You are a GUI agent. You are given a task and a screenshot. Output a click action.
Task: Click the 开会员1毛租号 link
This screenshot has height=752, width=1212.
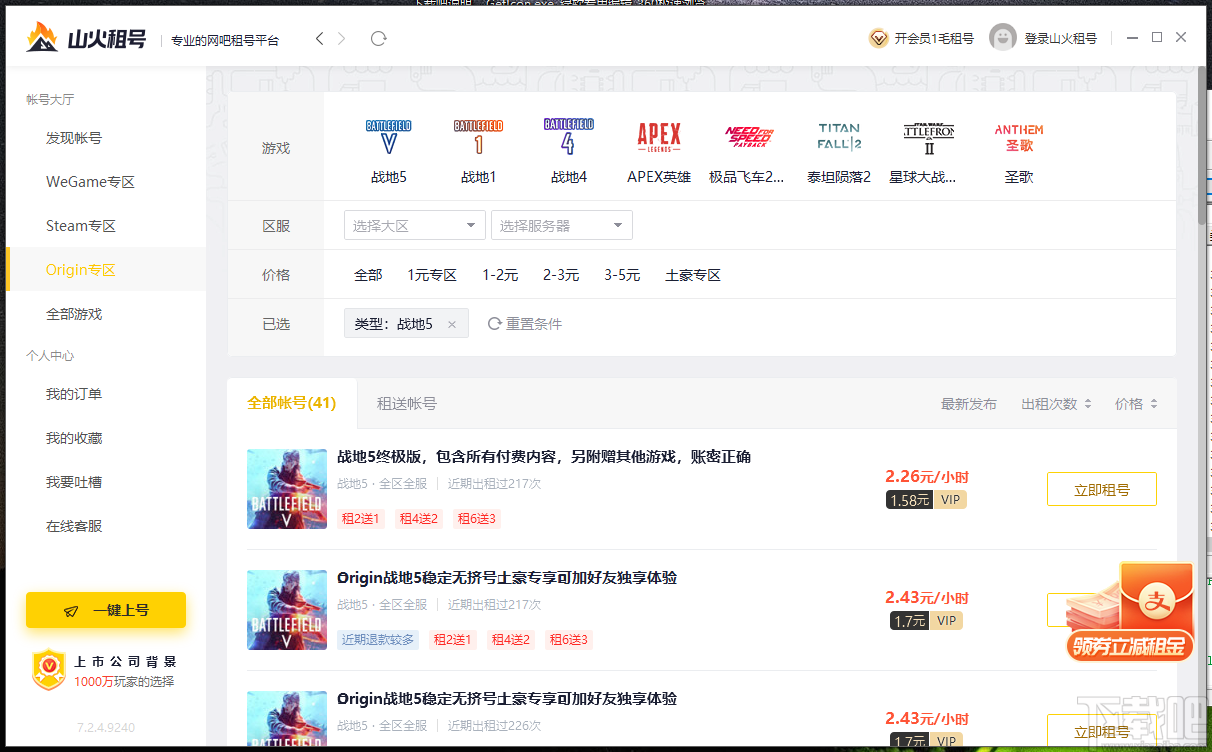tap(934, 39)
